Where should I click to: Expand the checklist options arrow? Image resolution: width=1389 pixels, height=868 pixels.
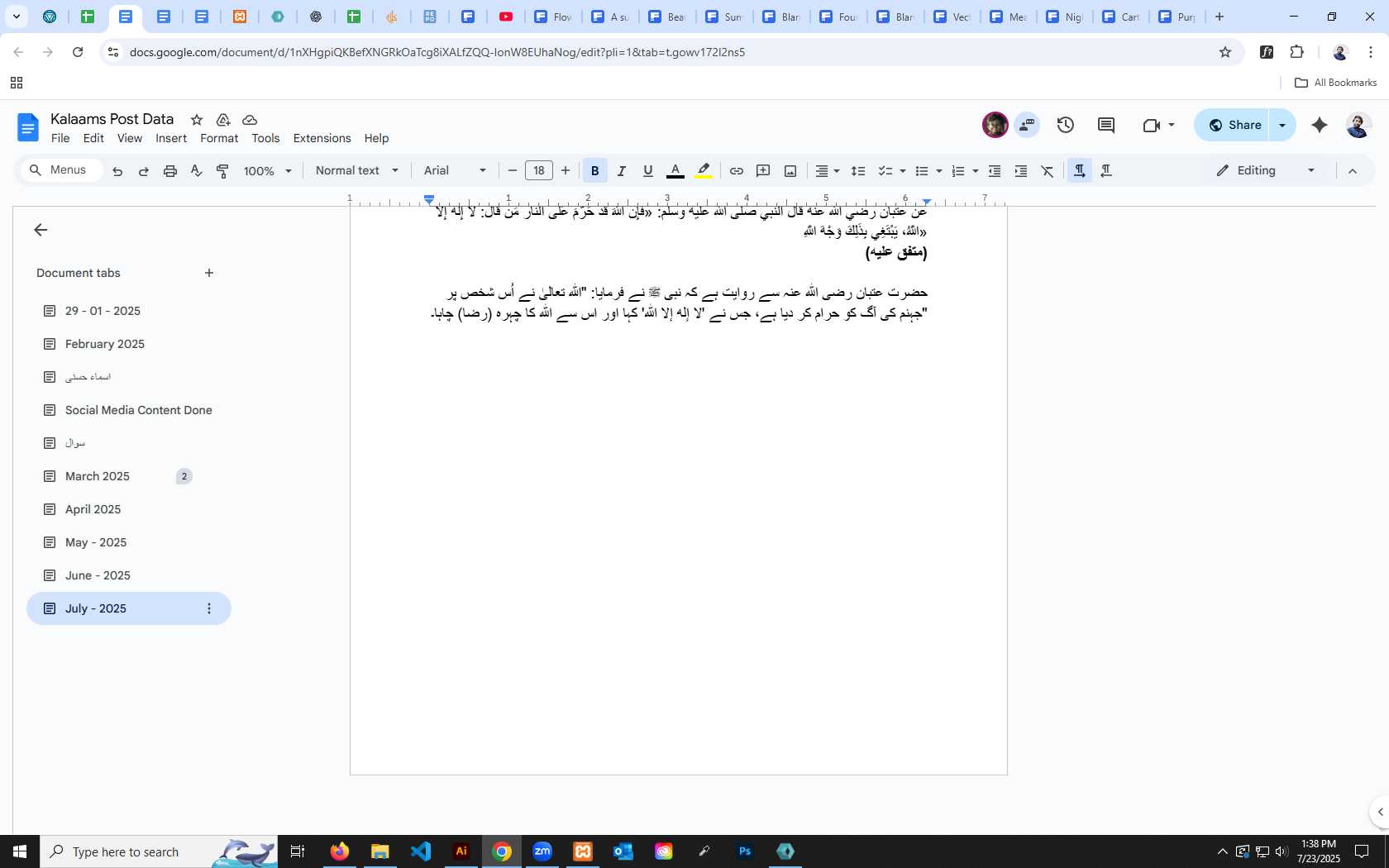coord(902,171)
